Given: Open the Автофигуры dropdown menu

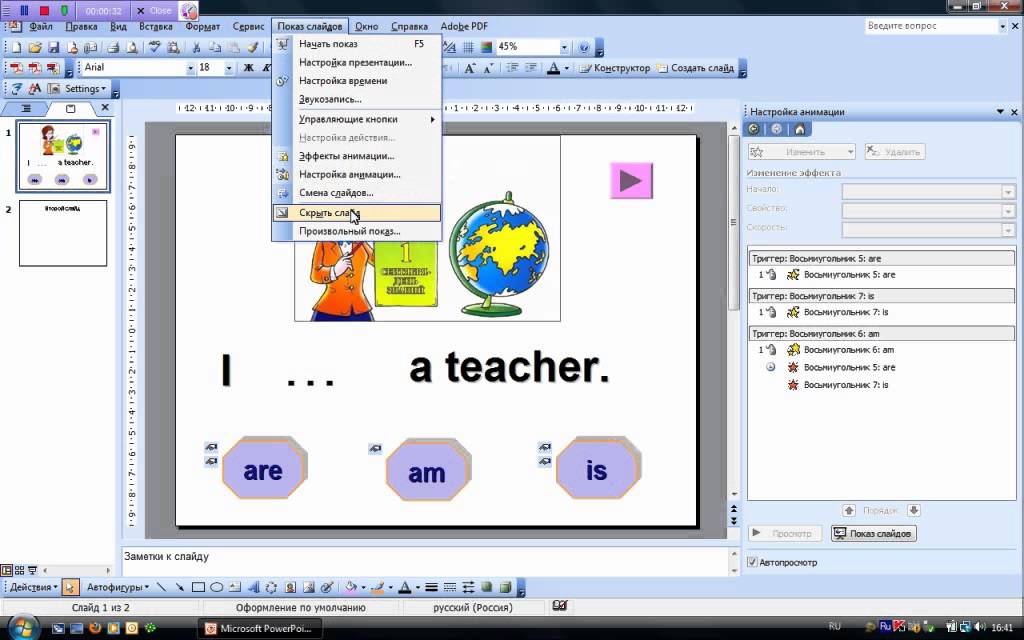Looking at the screenshot, I should point(118,587).
